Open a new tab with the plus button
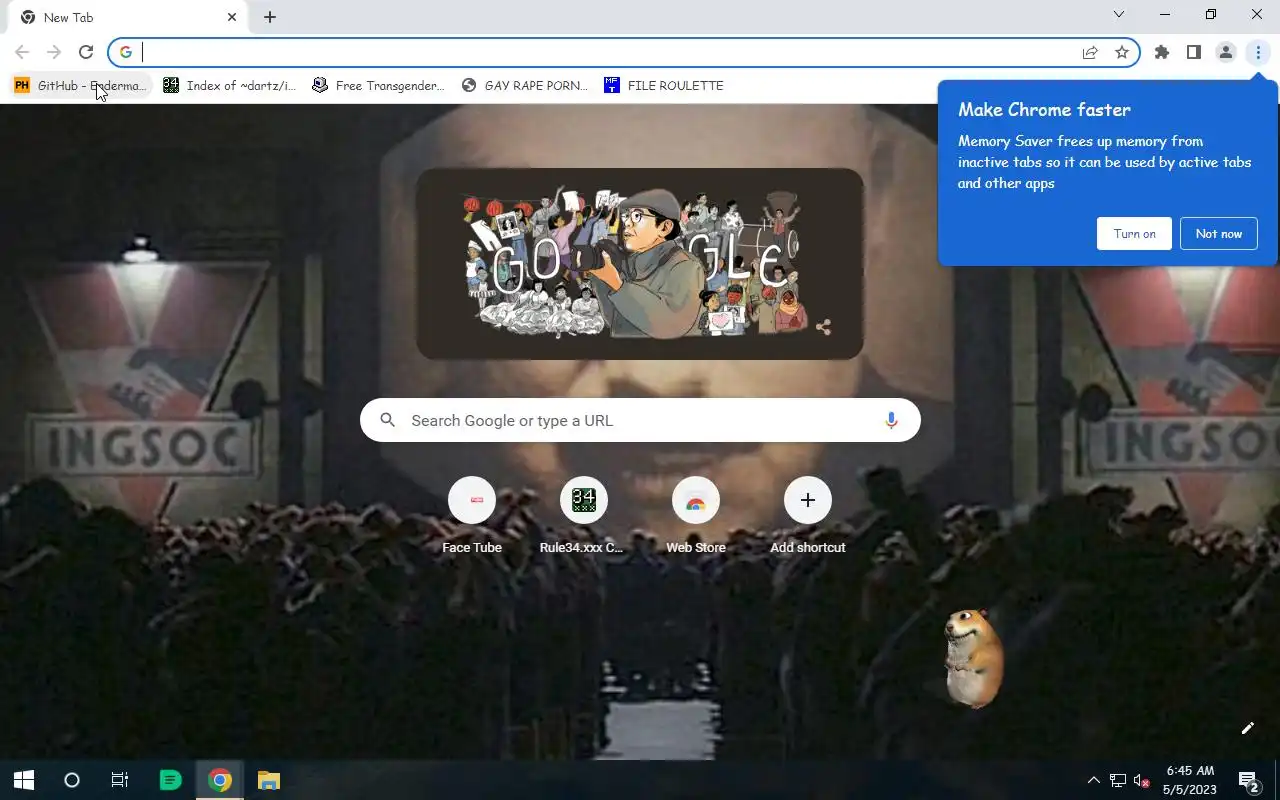 coord(270,17)
